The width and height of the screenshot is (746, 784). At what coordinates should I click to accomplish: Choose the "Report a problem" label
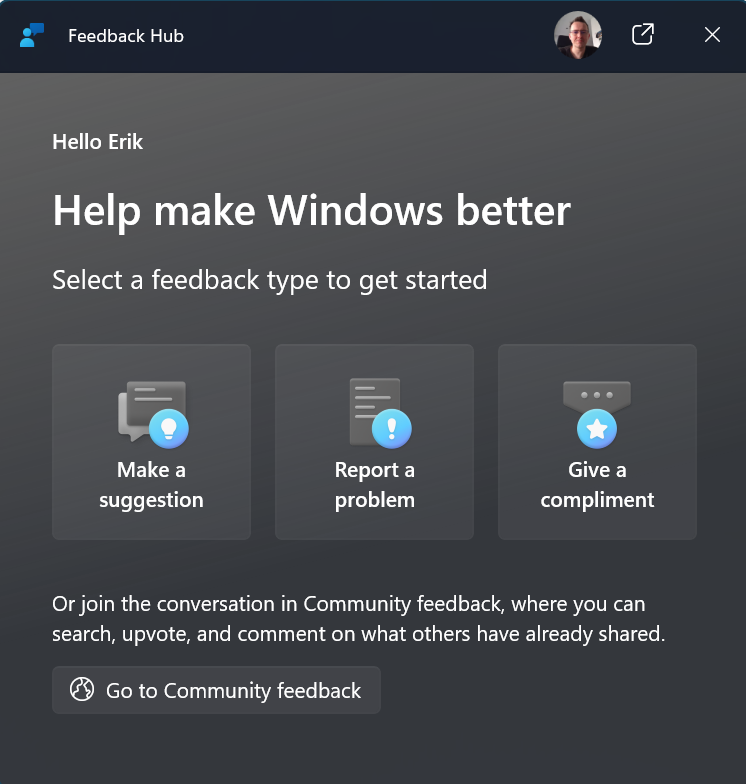point(375,485)
